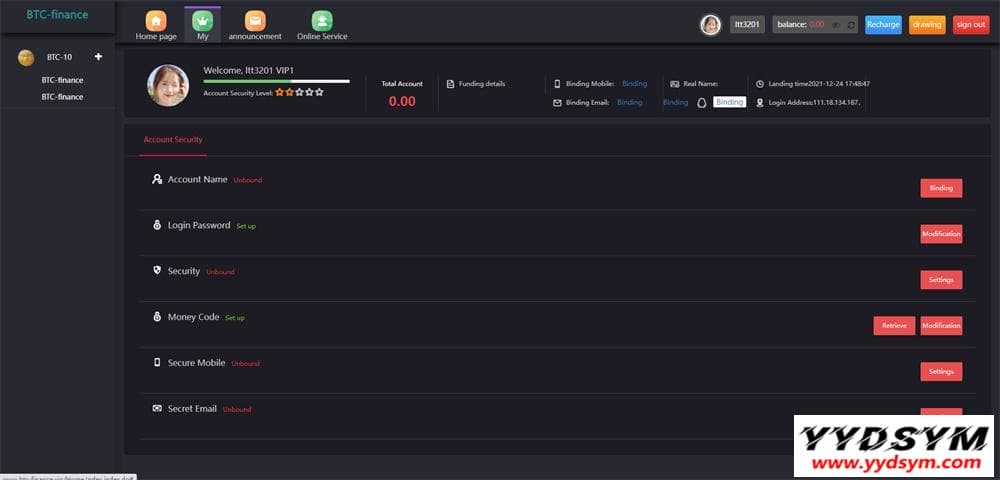Click the account security progress bar

(x=276, y=82)
